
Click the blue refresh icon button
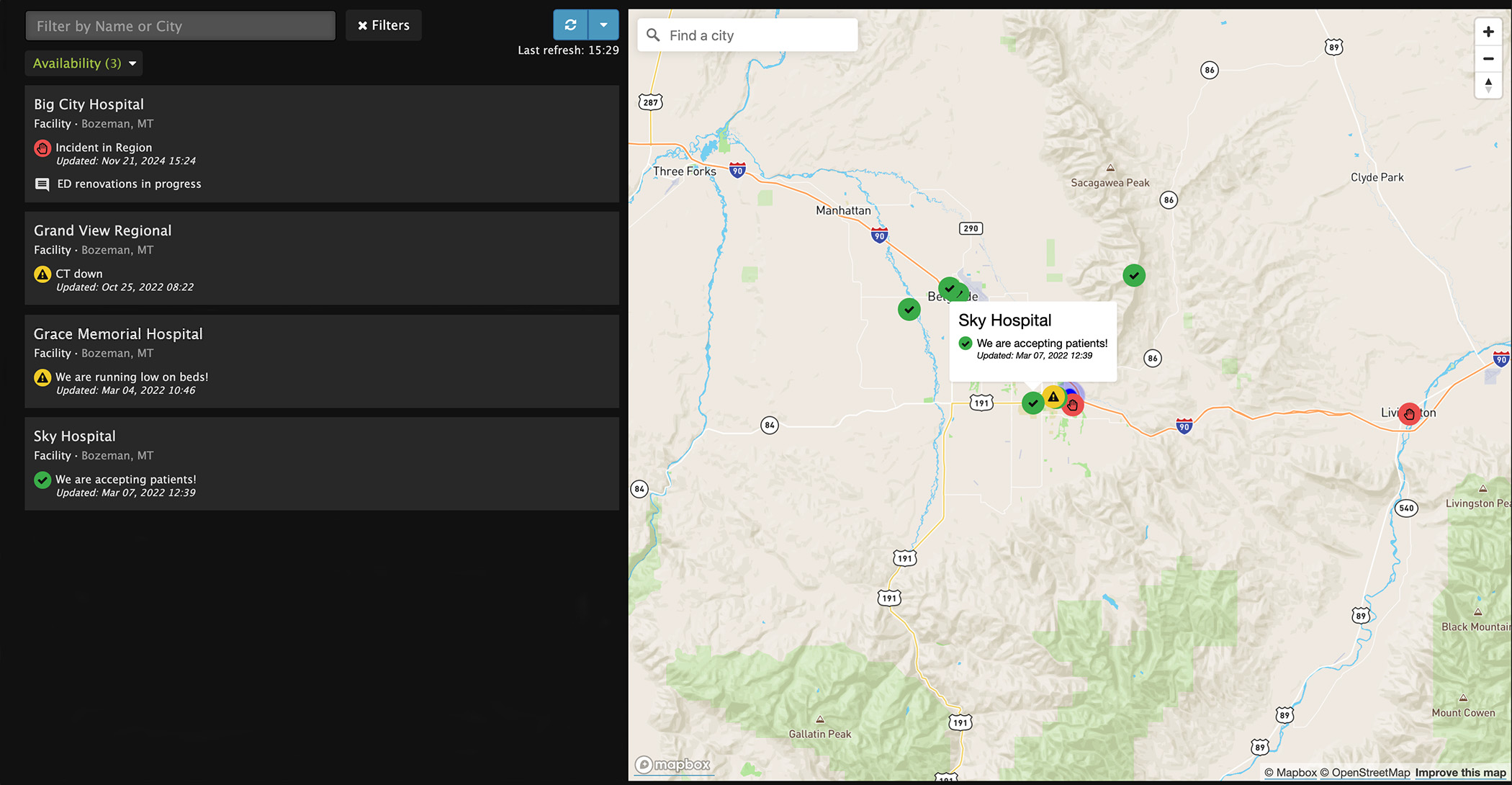(x=570, y=25)
